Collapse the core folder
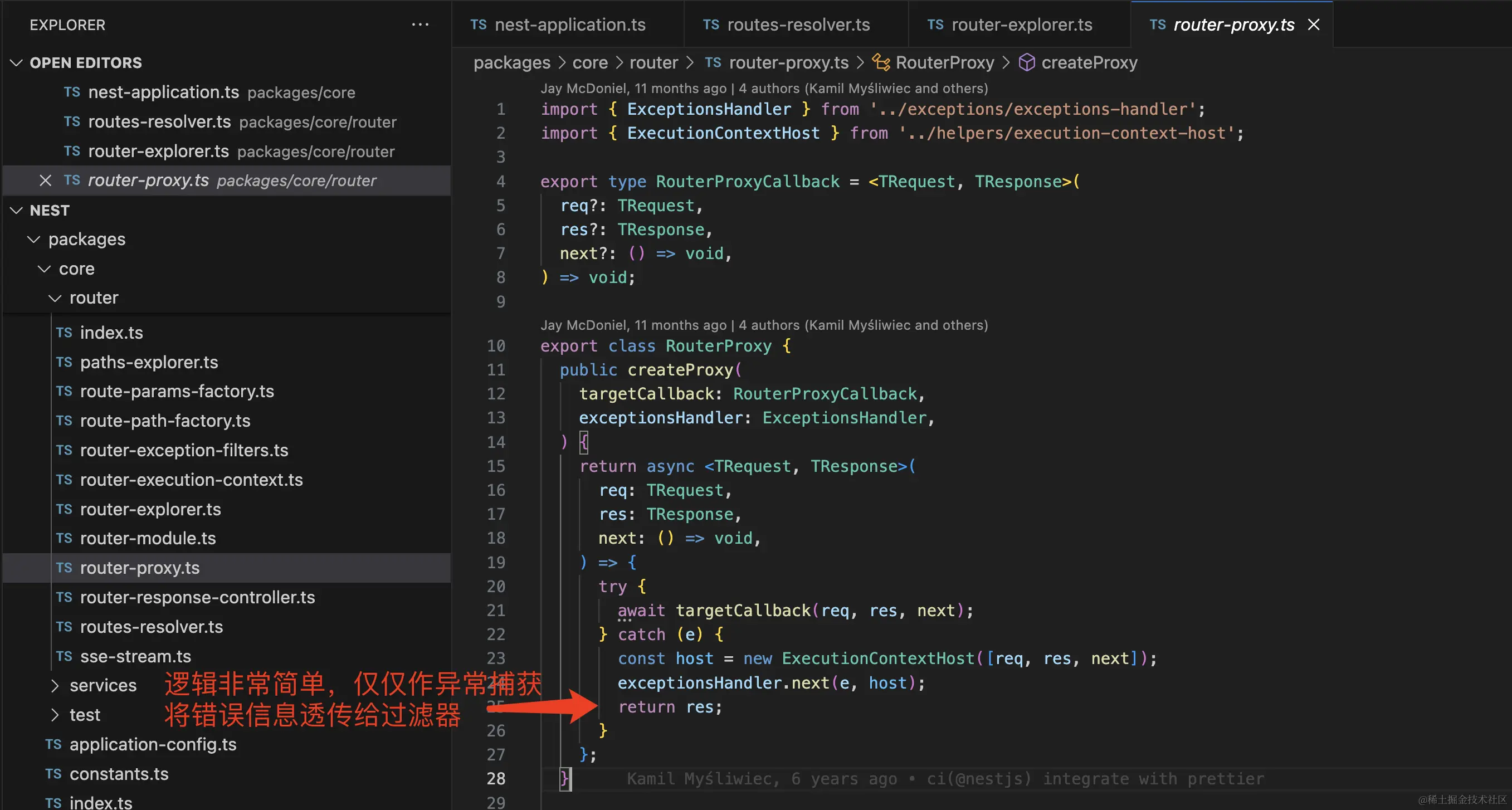The image size is (1512, 810). 44,269
